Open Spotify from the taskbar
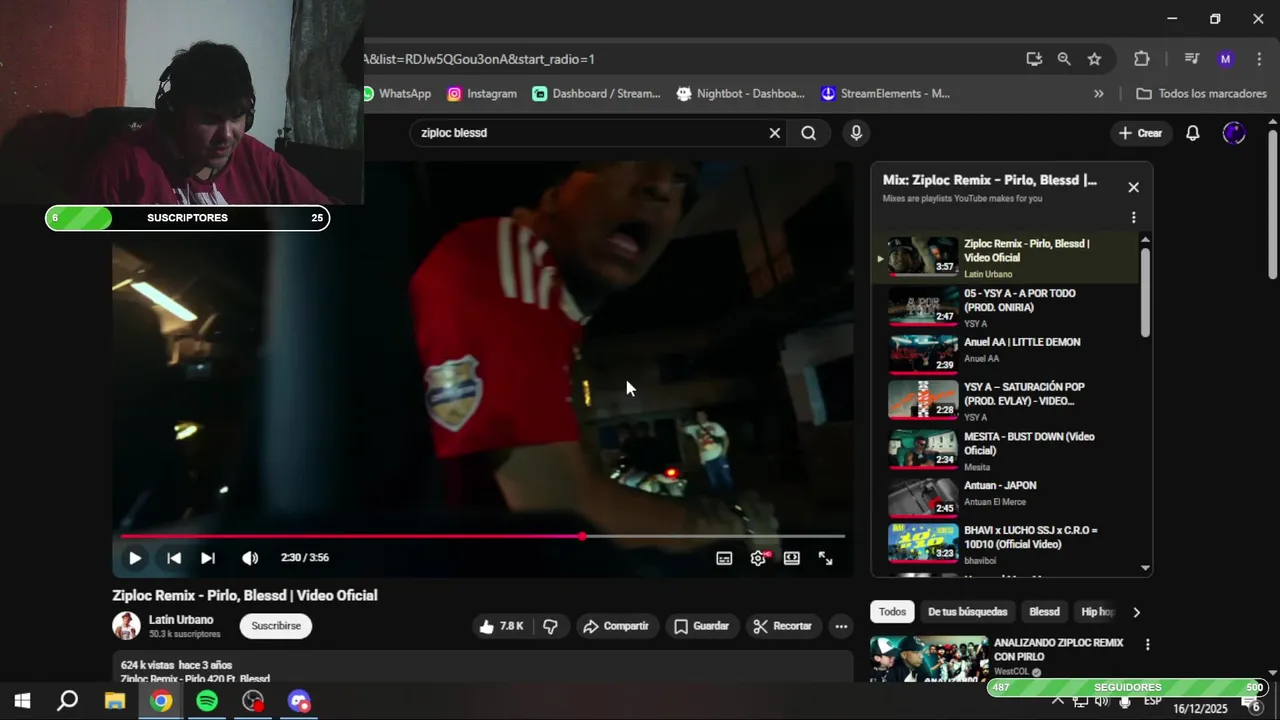 tap(207, 701)
